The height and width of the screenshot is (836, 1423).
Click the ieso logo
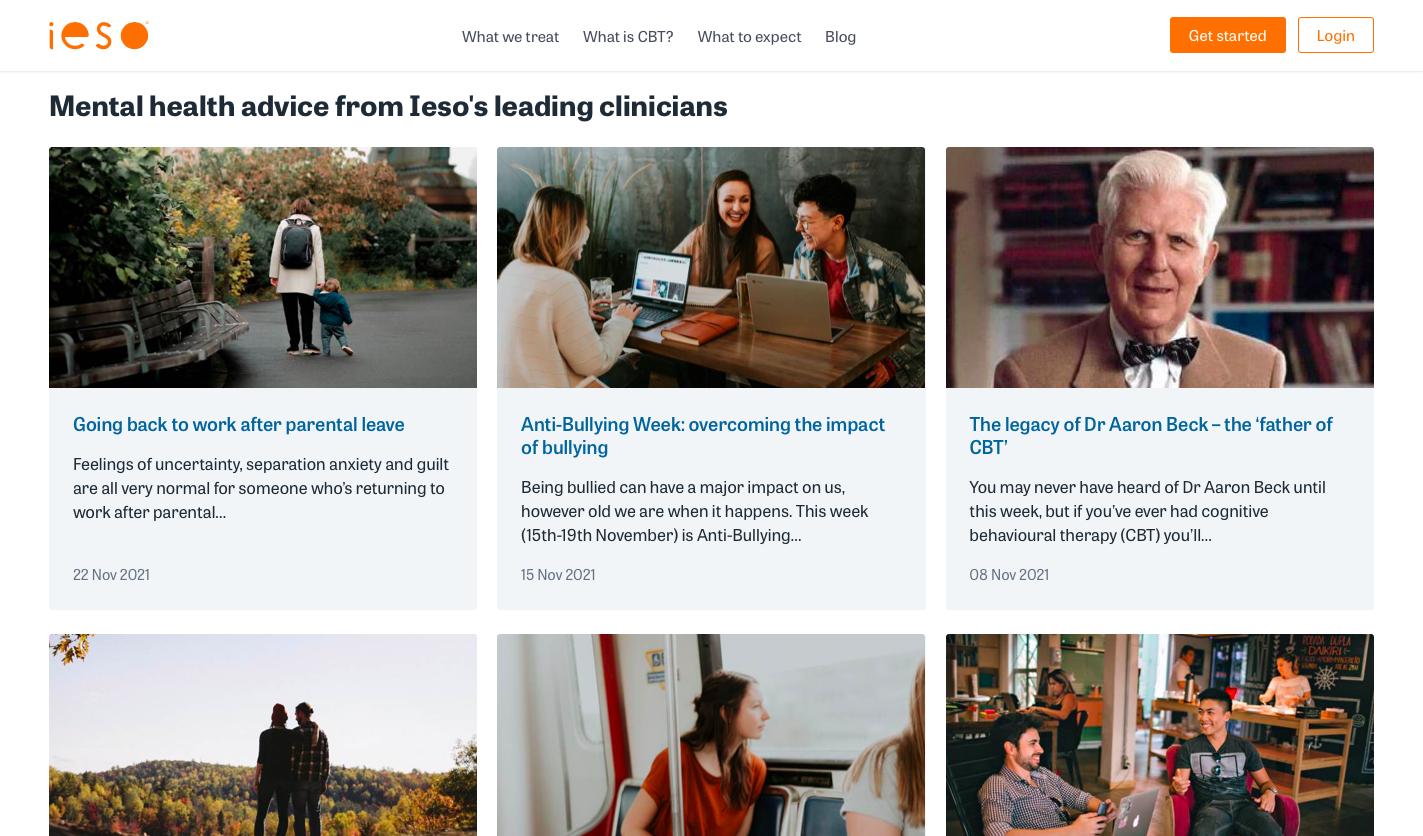click(x=99, y=35)
